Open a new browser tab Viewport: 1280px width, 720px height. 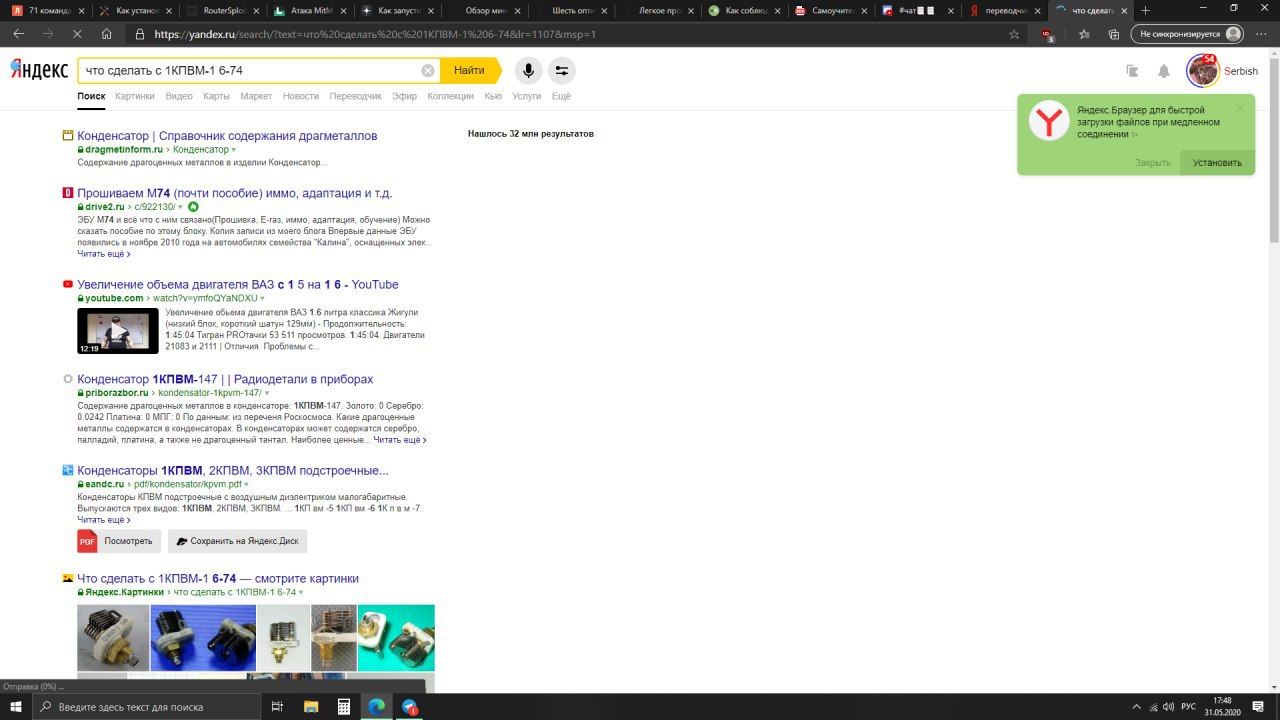click(1145, 10)
